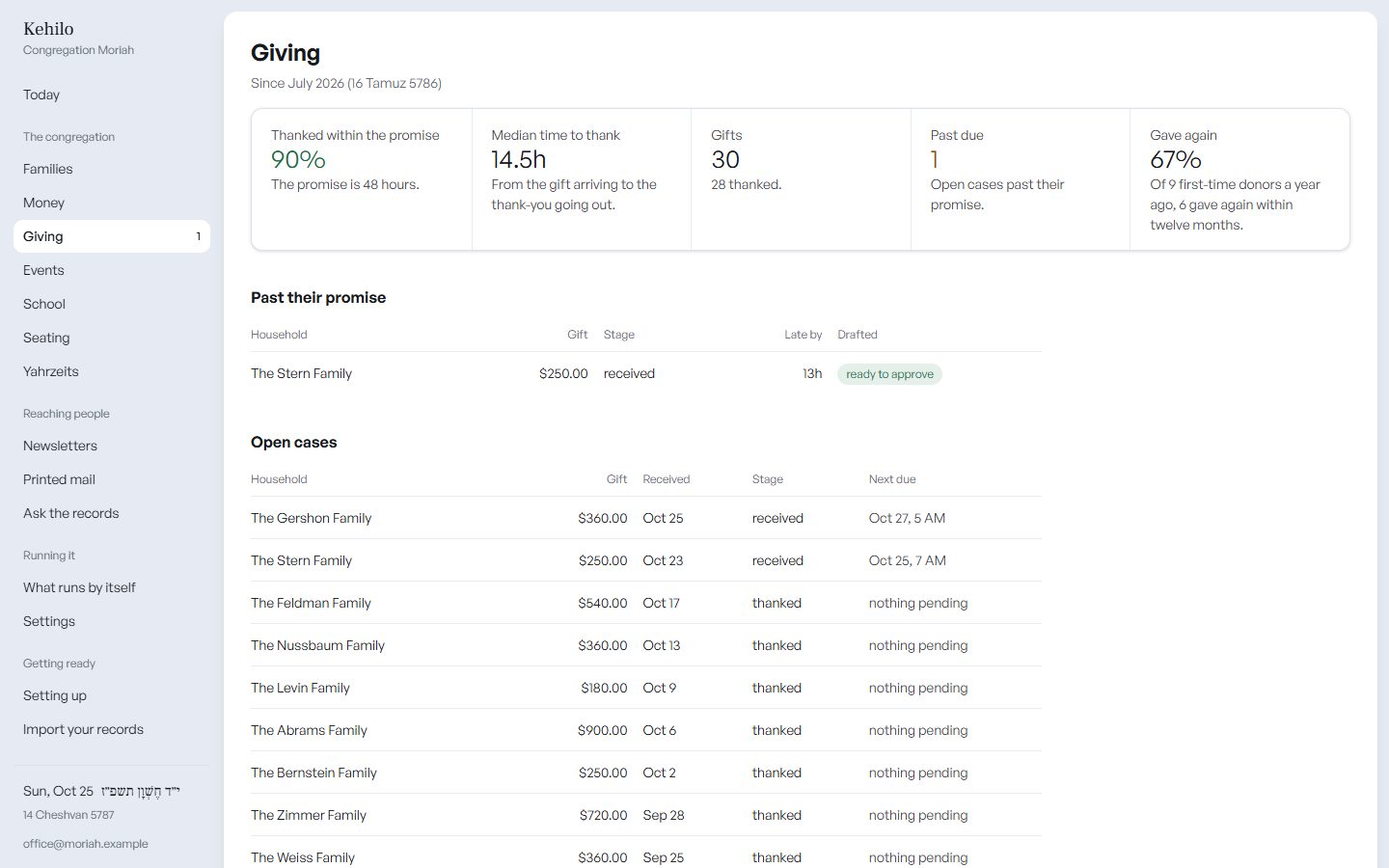
Task: Click the Giving badge count 1
Action: pyautogui.click(x=199, y=236)
